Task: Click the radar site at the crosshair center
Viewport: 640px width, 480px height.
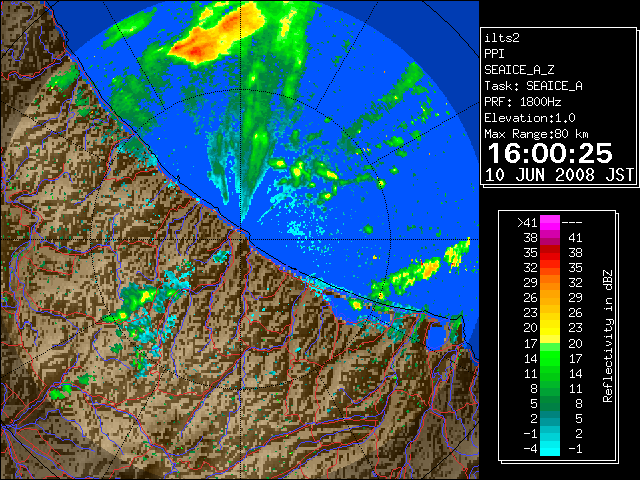Action: [242, 239]
